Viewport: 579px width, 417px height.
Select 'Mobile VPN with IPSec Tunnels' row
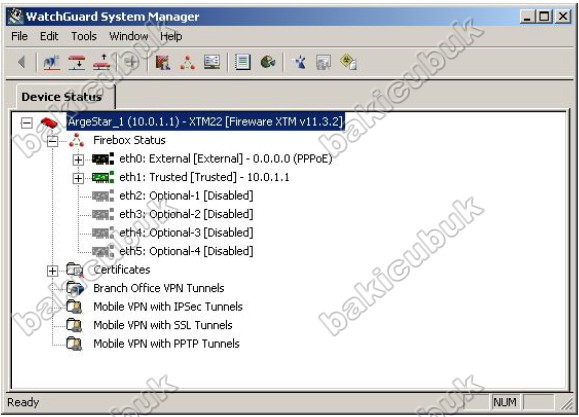(x=168, y=307)
